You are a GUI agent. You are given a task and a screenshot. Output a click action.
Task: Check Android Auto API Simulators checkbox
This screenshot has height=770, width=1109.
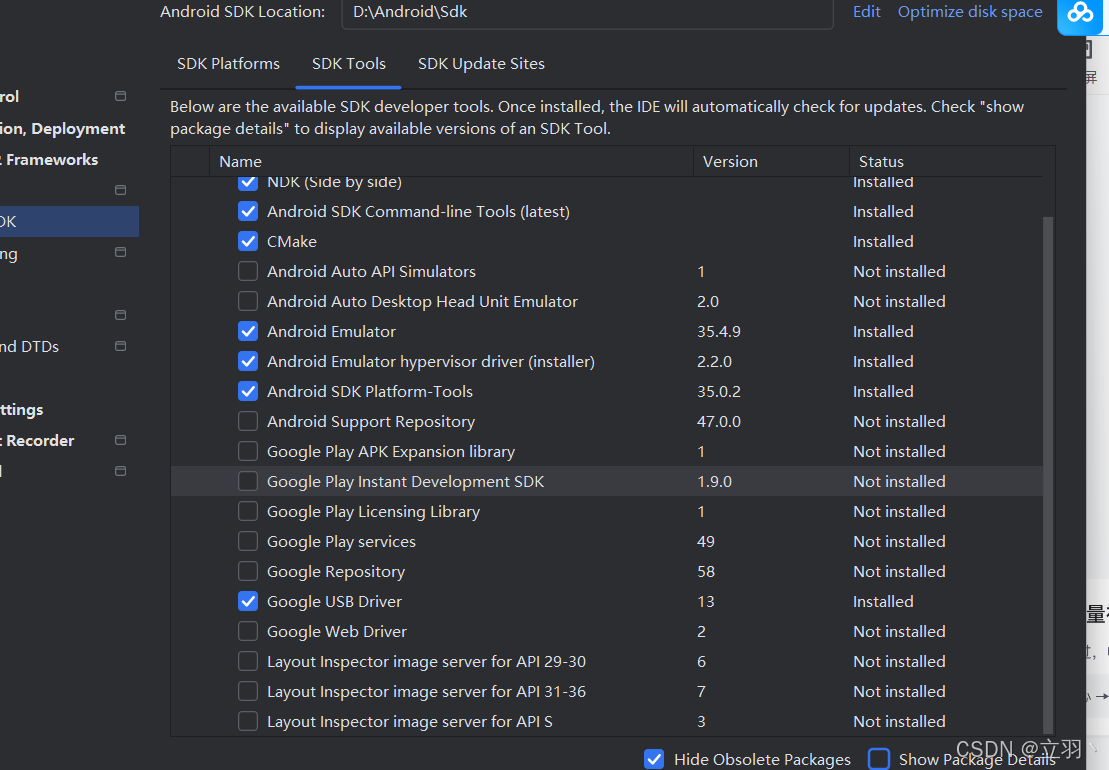coord(248,271)
